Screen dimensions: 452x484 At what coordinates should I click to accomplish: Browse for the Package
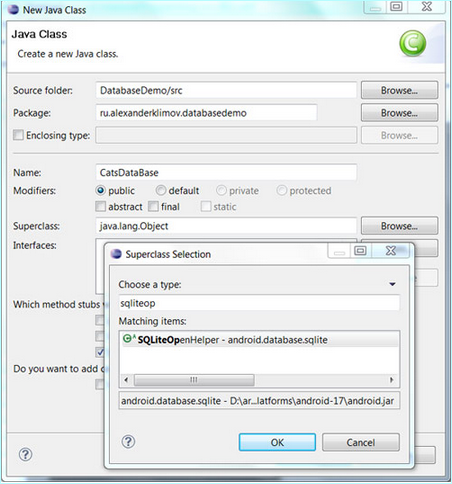pyautogui.click(x=399, y=113)
